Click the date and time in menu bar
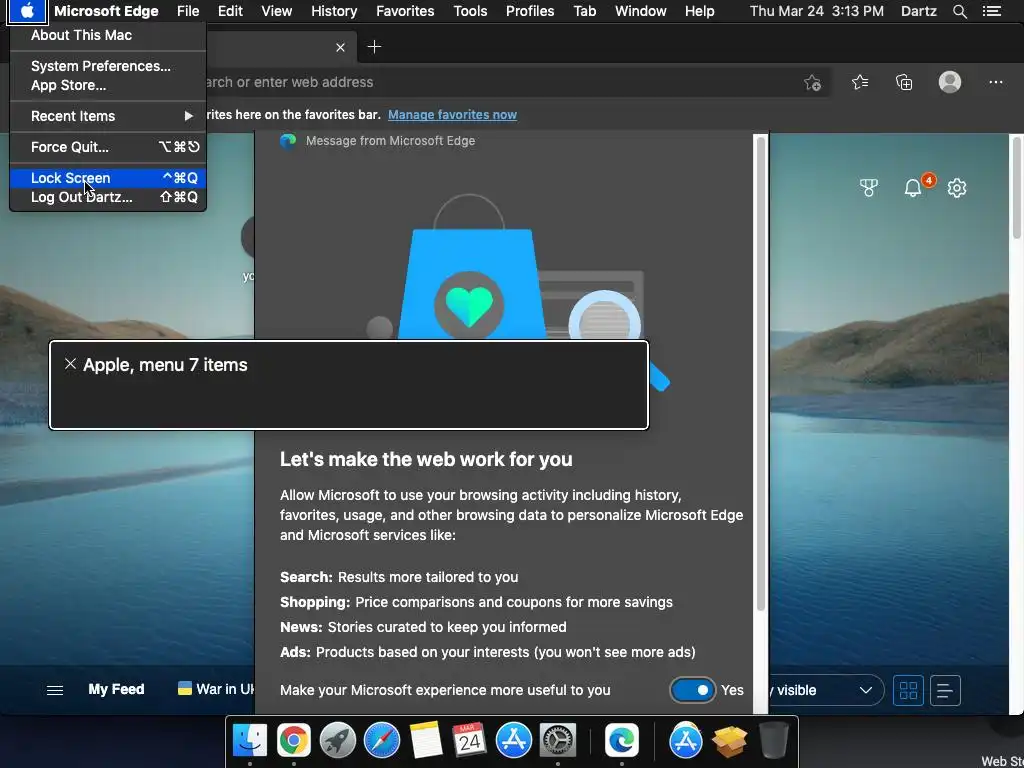1024x768 pixels. [816, 11]
